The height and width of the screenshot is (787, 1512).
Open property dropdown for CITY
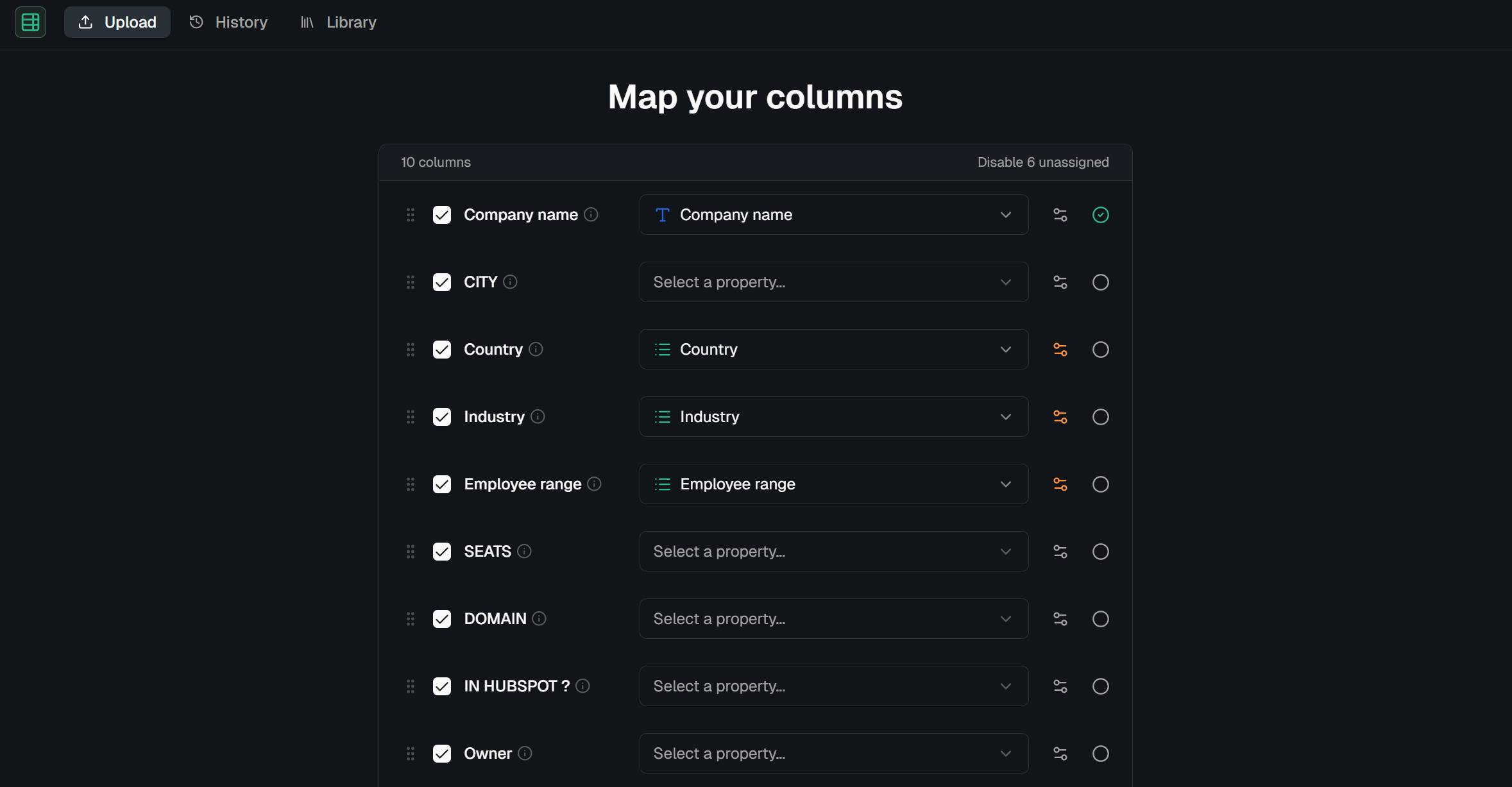click(833, 282)
